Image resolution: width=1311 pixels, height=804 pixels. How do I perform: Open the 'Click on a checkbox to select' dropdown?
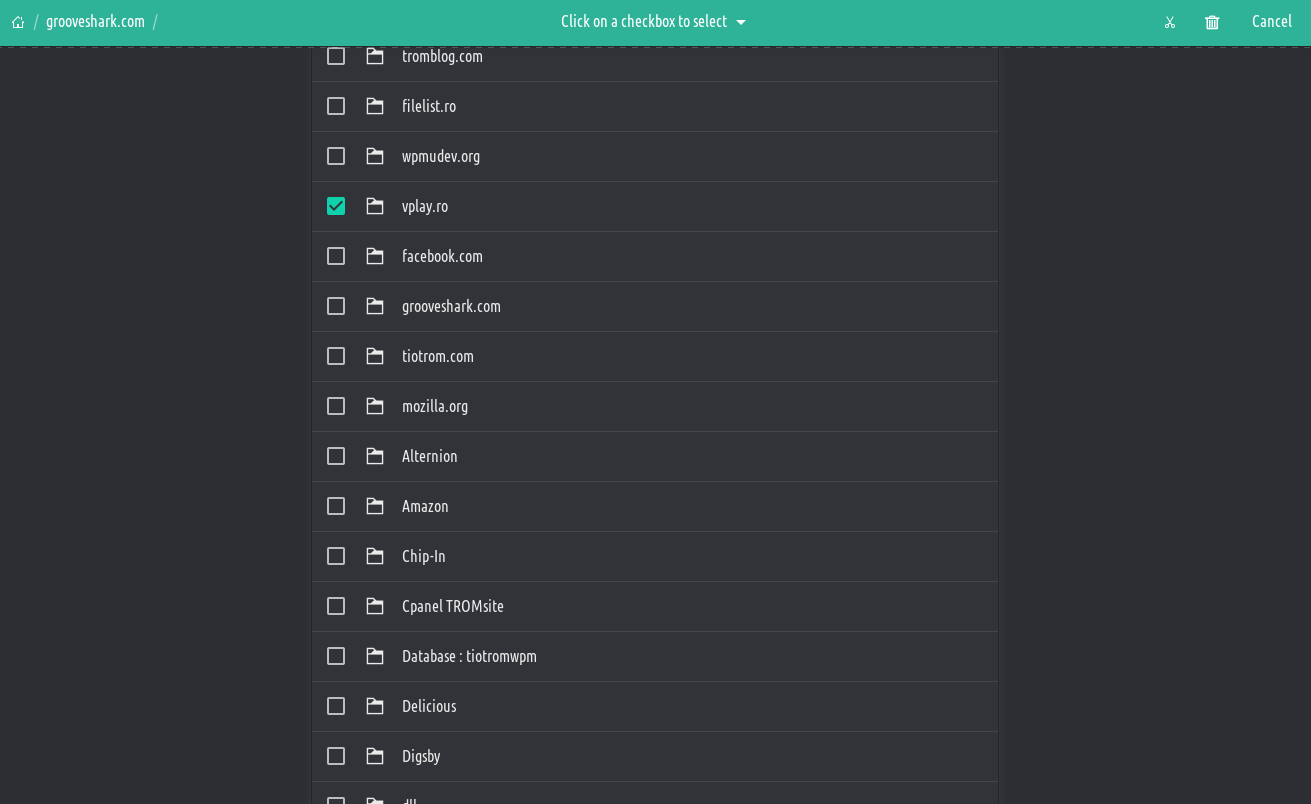644,22
